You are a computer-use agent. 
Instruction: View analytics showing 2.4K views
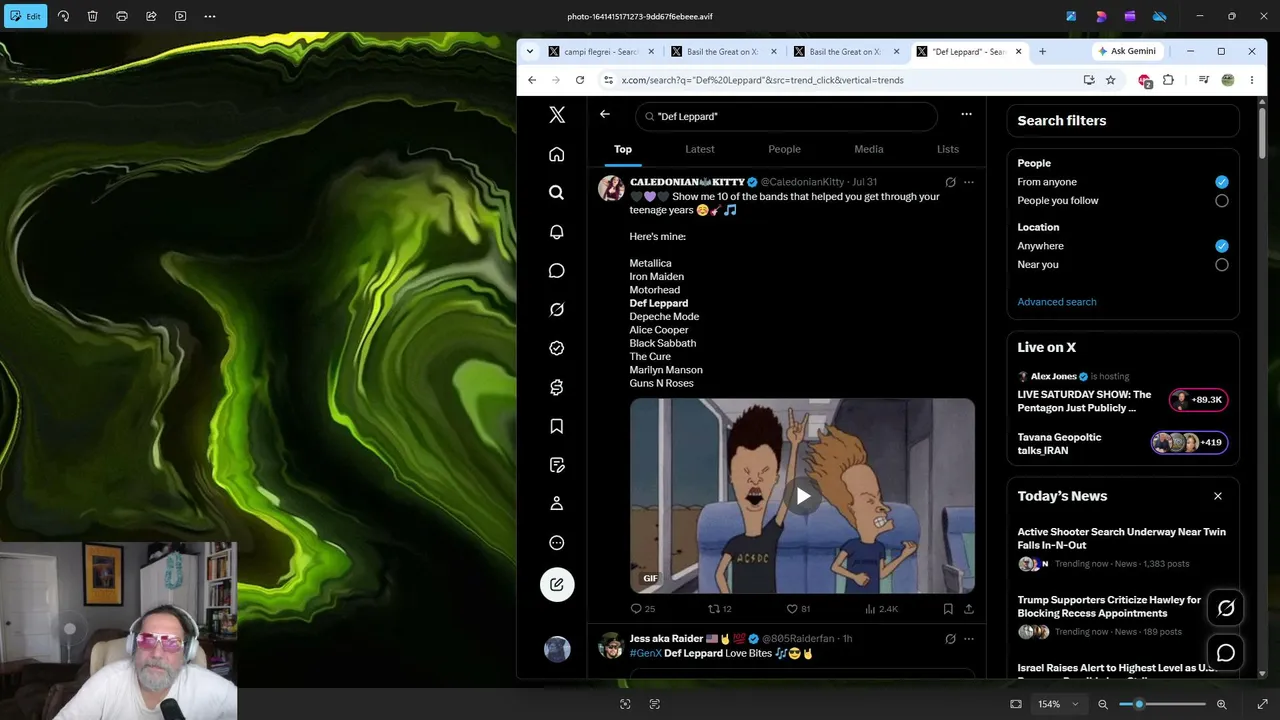point(881,608)
